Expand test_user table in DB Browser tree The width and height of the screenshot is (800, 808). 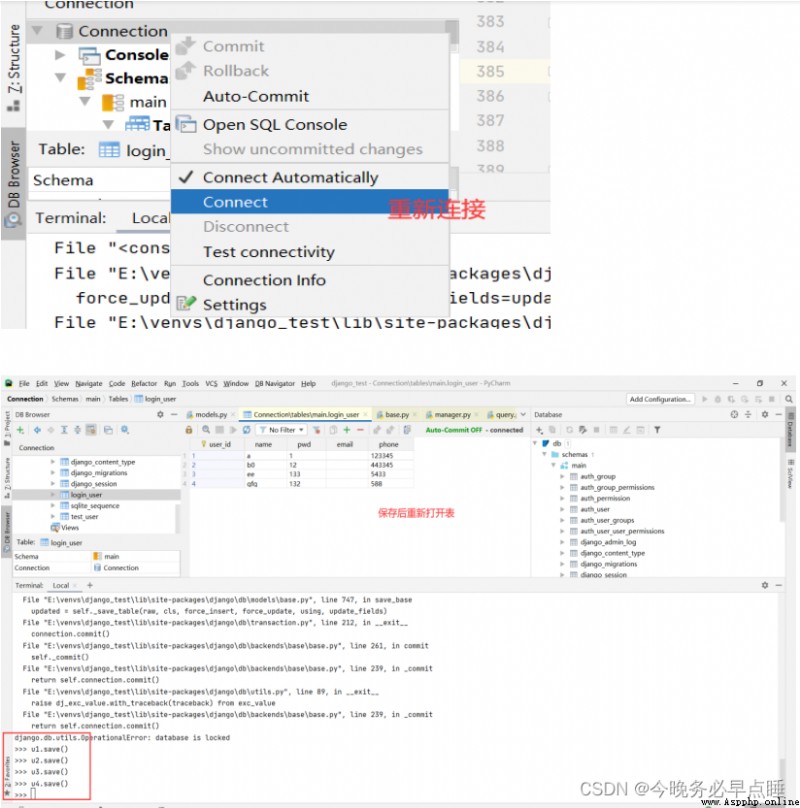tap(53, 516)
